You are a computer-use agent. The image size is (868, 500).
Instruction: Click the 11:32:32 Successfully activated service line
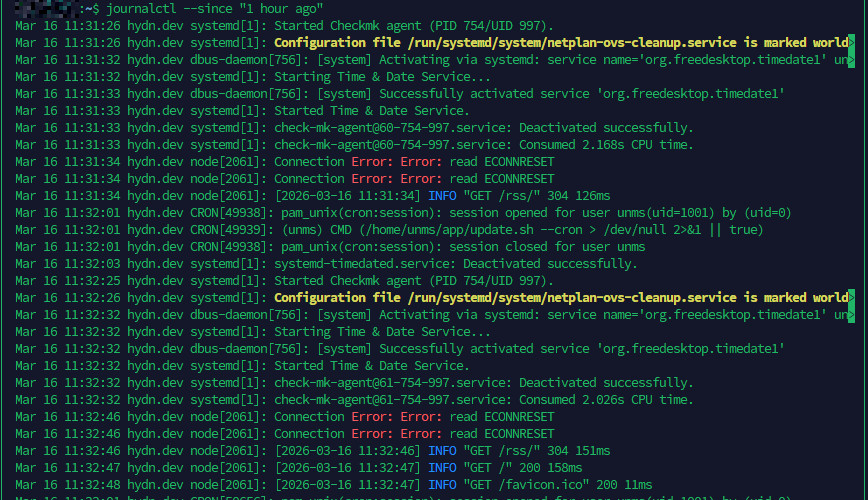[400, 349]
